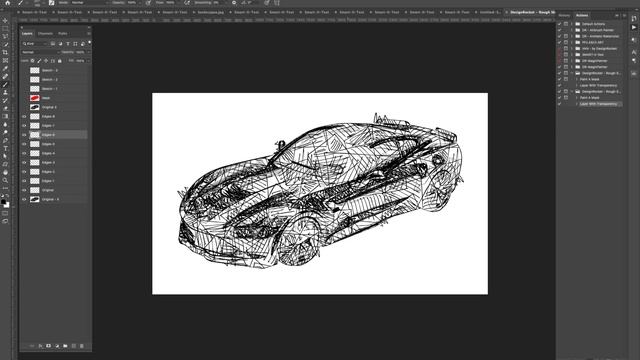Open the Actions panel flyout menu

[624, 16]
